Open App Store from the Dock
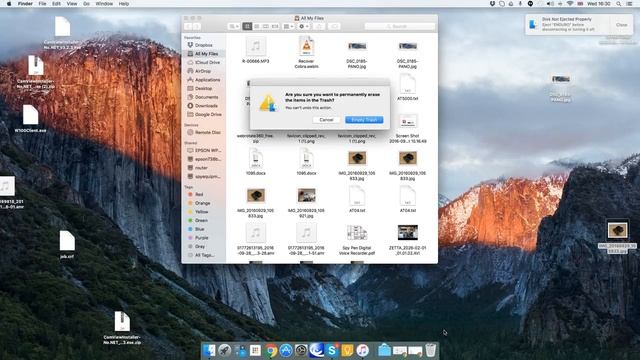640x360 pixels. point(286,350)
